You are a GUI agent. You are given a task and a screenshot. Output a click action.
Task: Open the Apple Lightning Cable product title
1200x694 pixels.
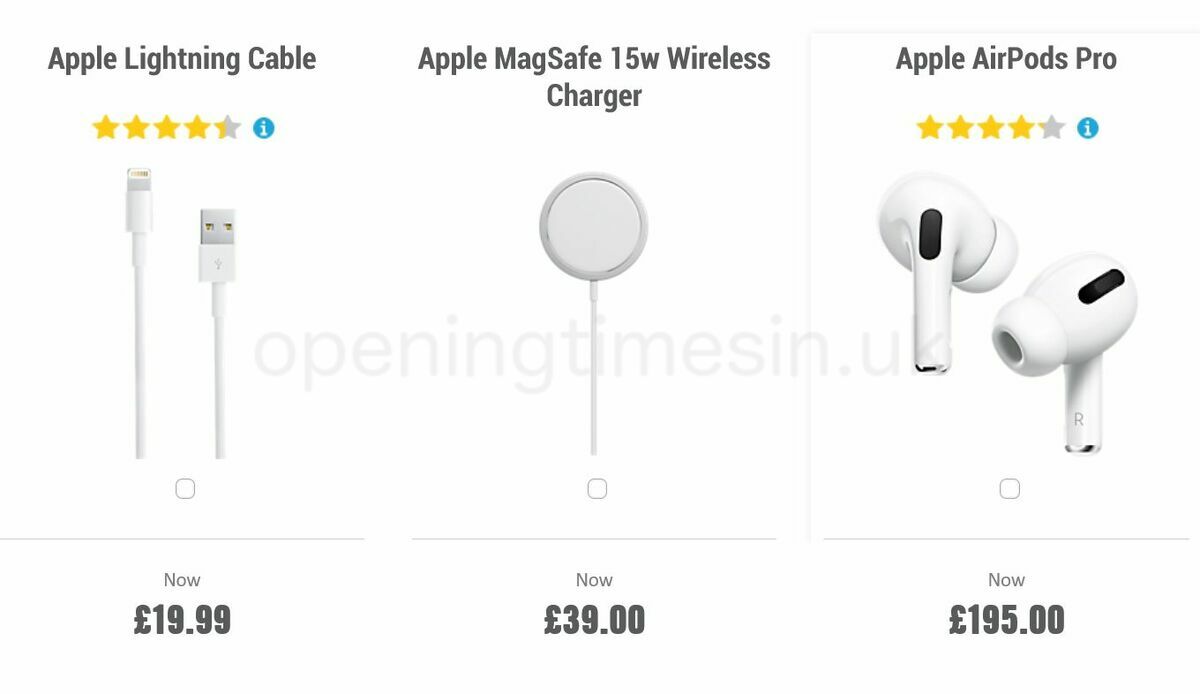tap(181, 59)
